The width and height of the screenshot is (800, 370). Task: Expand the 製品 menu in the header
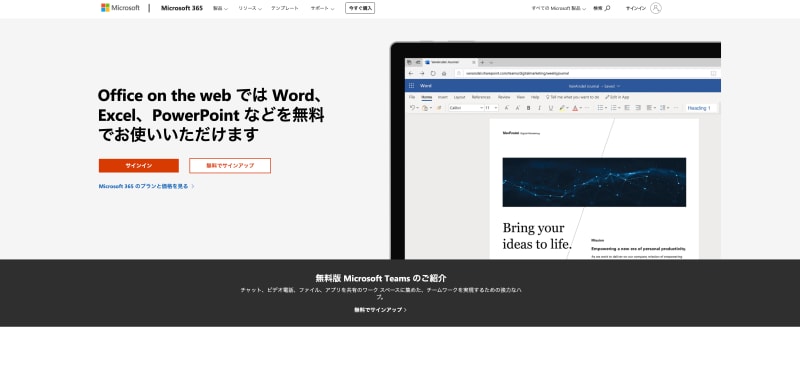(x=220, y=8)
